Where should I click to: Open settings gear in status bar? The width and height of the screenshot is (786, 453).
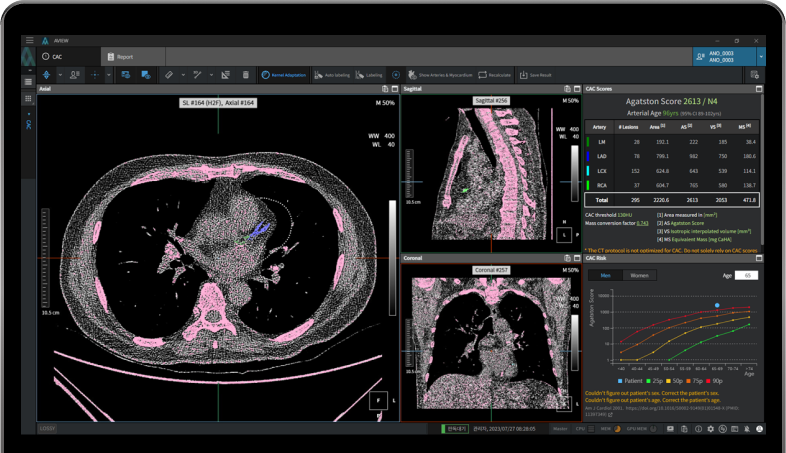pos(709,429)
